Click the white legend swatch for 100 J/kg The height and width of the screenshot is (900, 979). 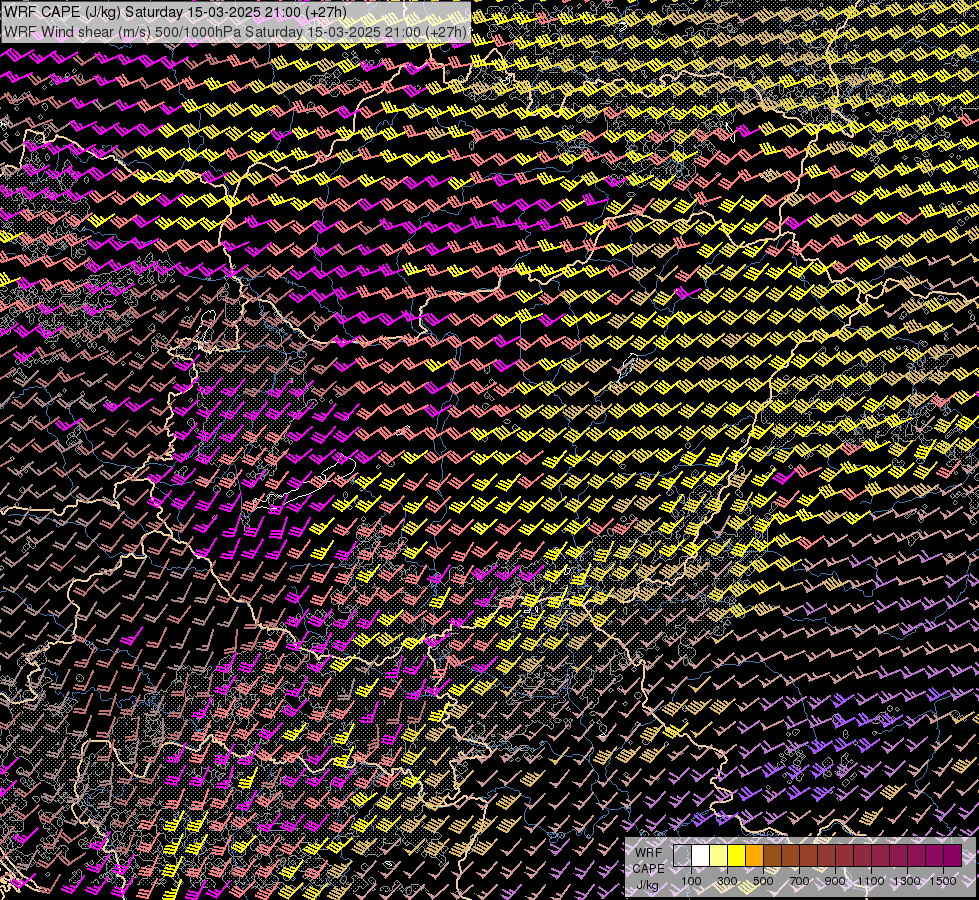pyautogui.click(x=701, y=856)
